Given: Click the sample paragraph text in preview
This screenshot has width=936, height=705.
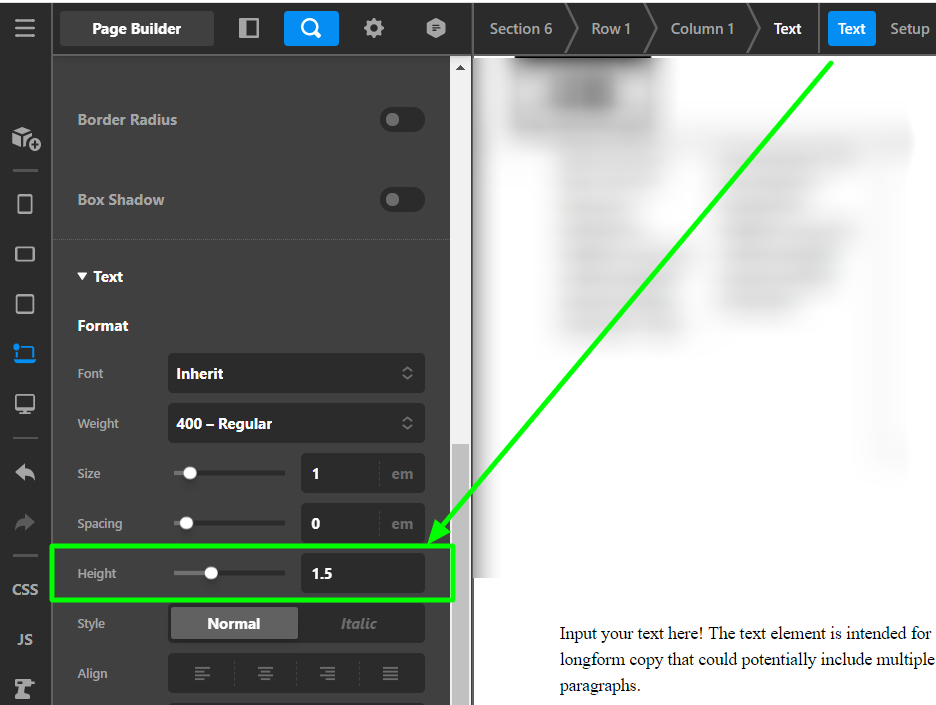Looking at the screenshot, I should pyautogui.click(x=746, y=659).
